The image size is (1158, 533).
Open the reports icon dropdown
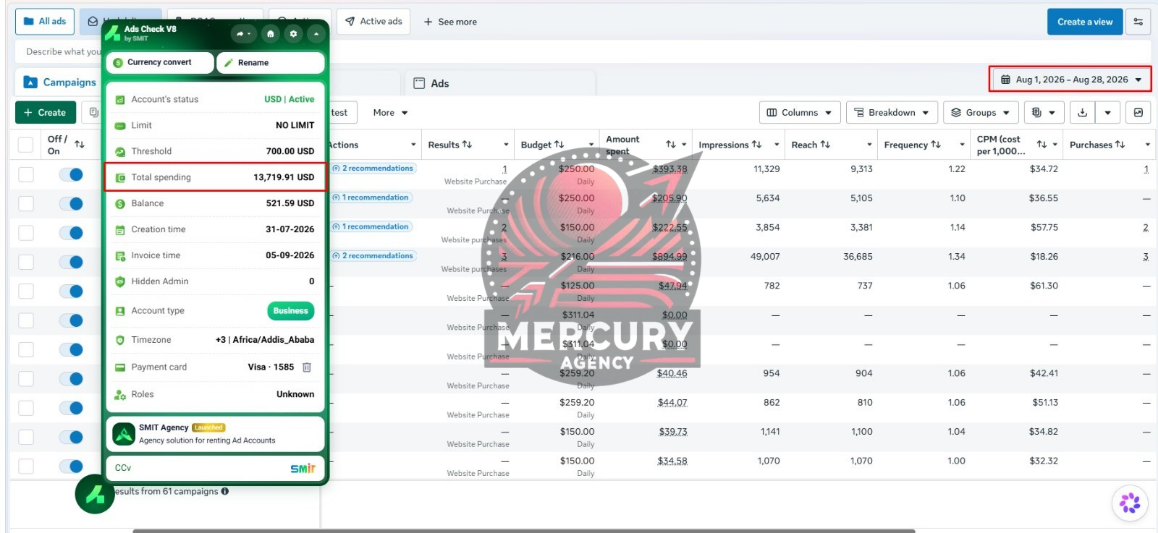coord(1044,113)
